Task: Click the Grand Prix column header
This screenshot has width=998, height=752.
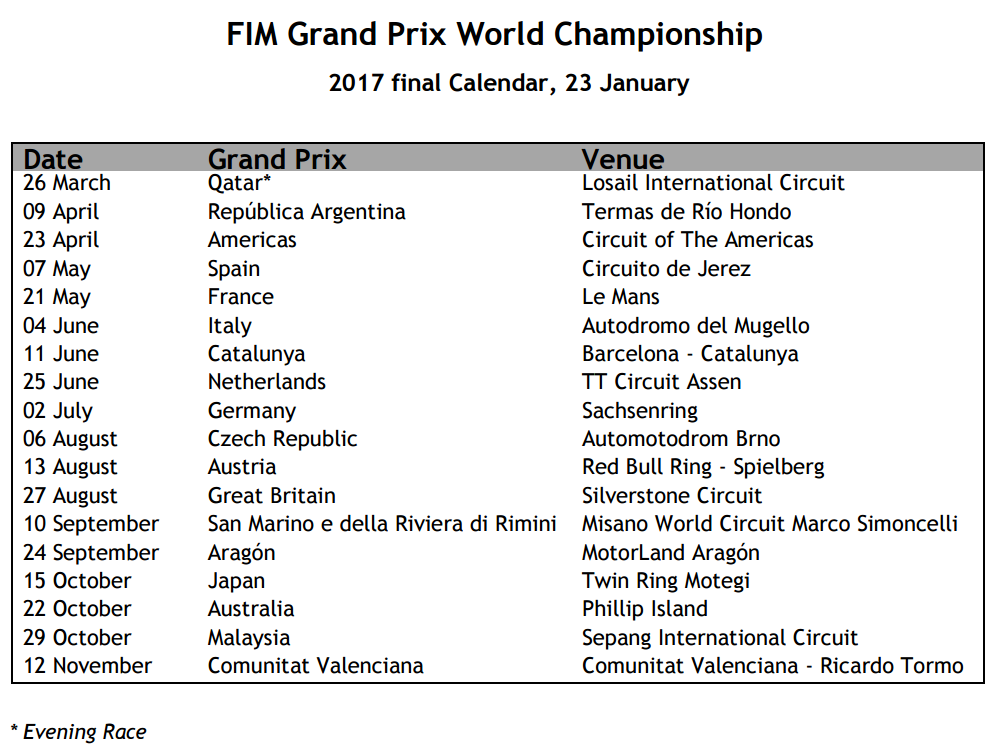Action: (x=277, y=159)
